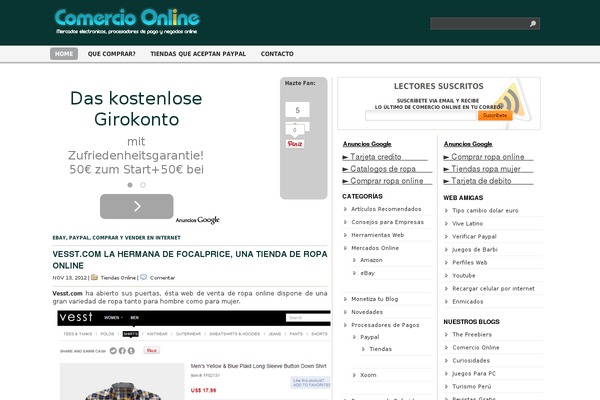The height and width of the screenshot is (400, 600).
Task: Click Recargar celular por internet link
Action: (x=494, y=289)
